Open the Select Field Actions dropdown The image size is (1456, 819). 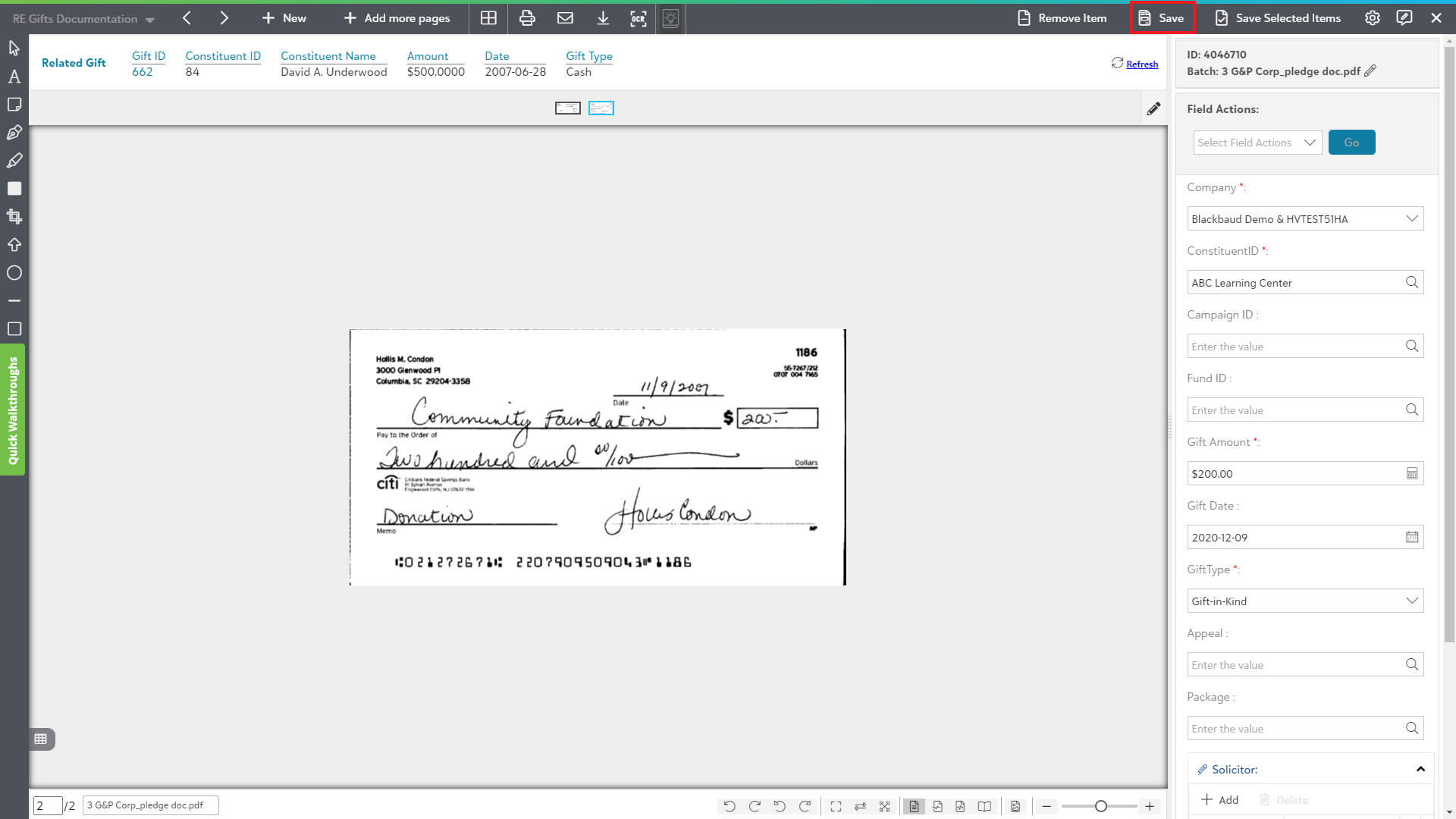[x=1257, y=143]
